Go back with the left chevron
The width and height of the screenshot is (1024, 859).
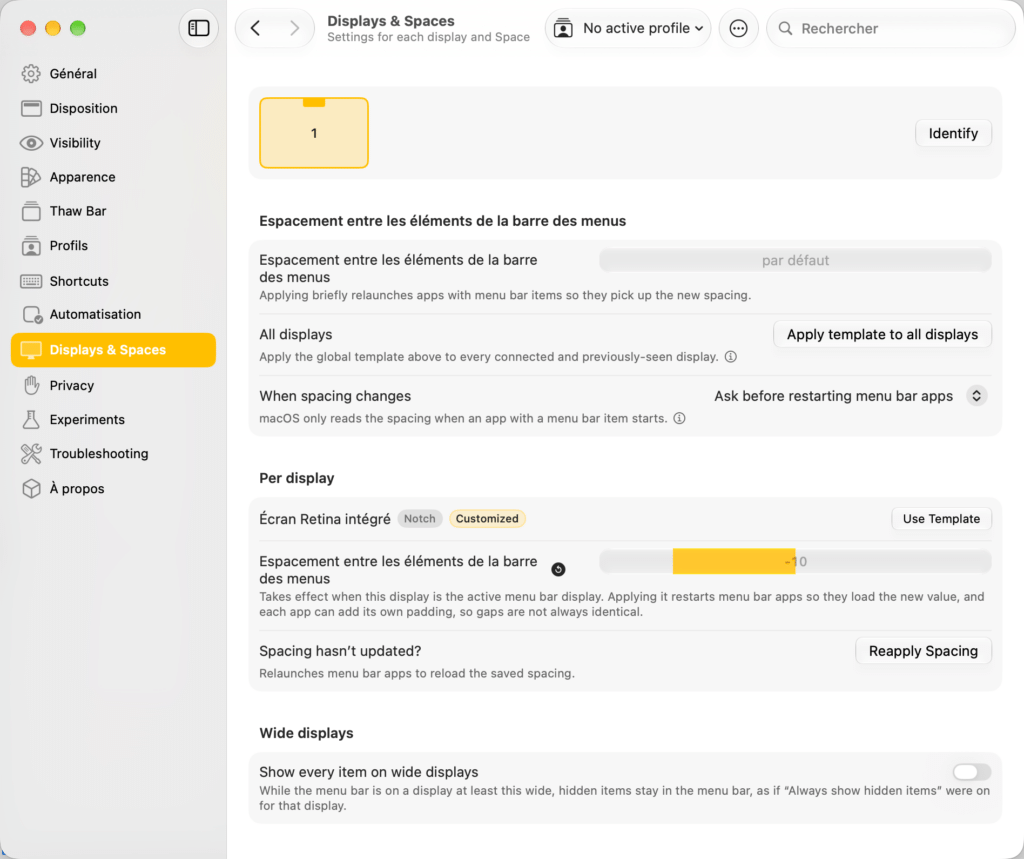coord(255,28)
